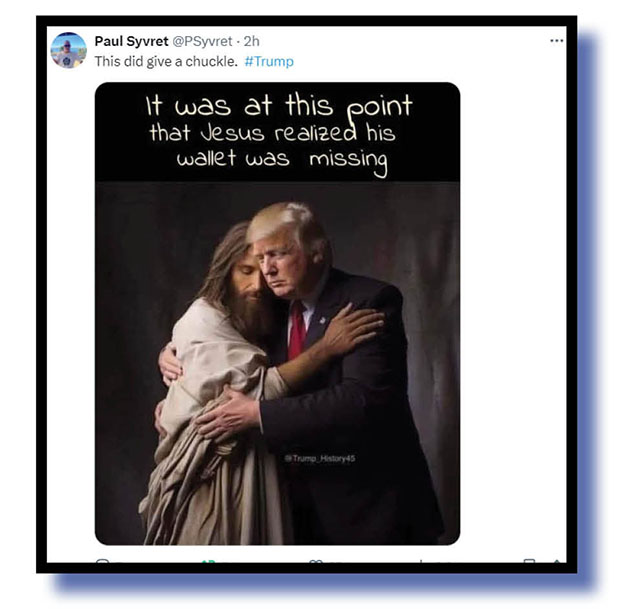Click the round profile avatar photo
This screenshot has width=624, height=609.
point(68,50)
